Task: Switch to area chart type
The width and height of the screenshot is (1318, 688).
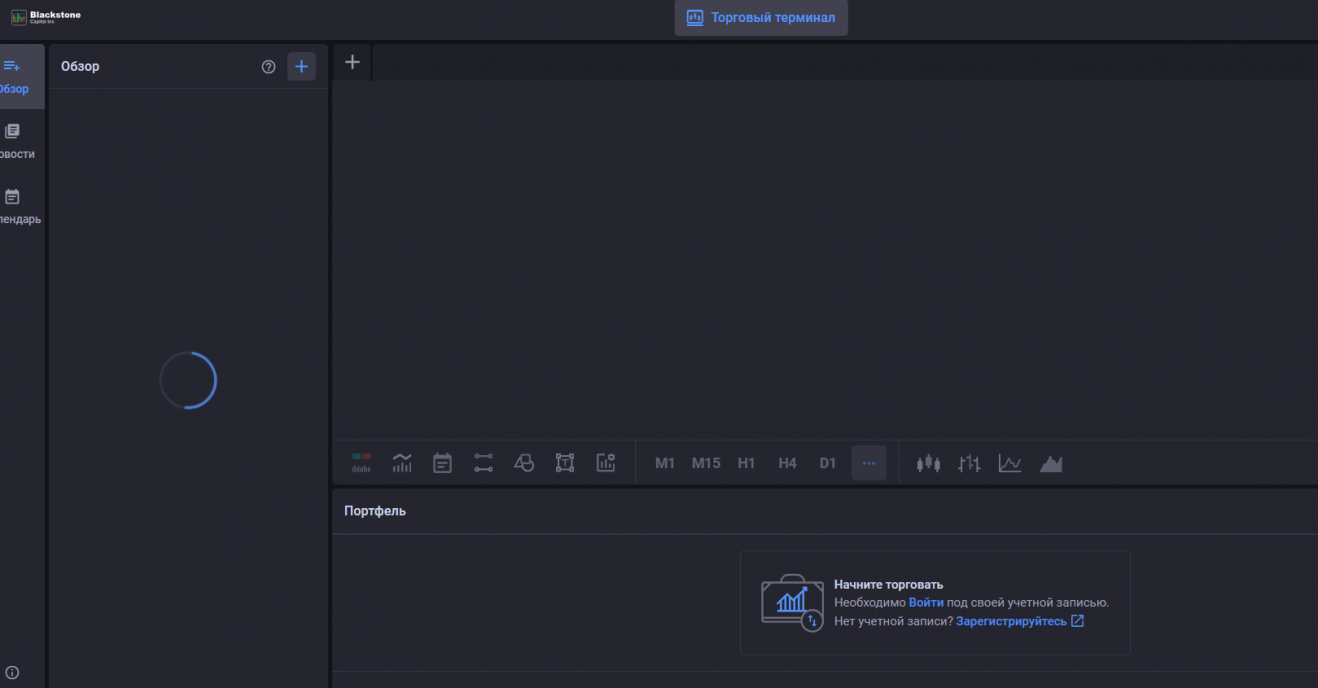Action: [1051, 463]
